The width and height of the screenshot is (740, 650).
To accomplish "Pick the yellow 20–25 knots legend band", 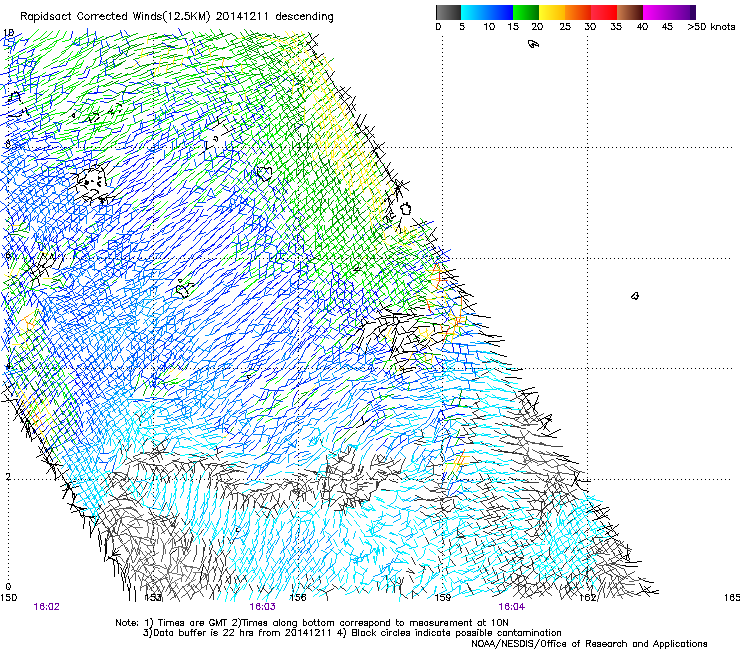I will pyautogui.click(x=552, y=12).
